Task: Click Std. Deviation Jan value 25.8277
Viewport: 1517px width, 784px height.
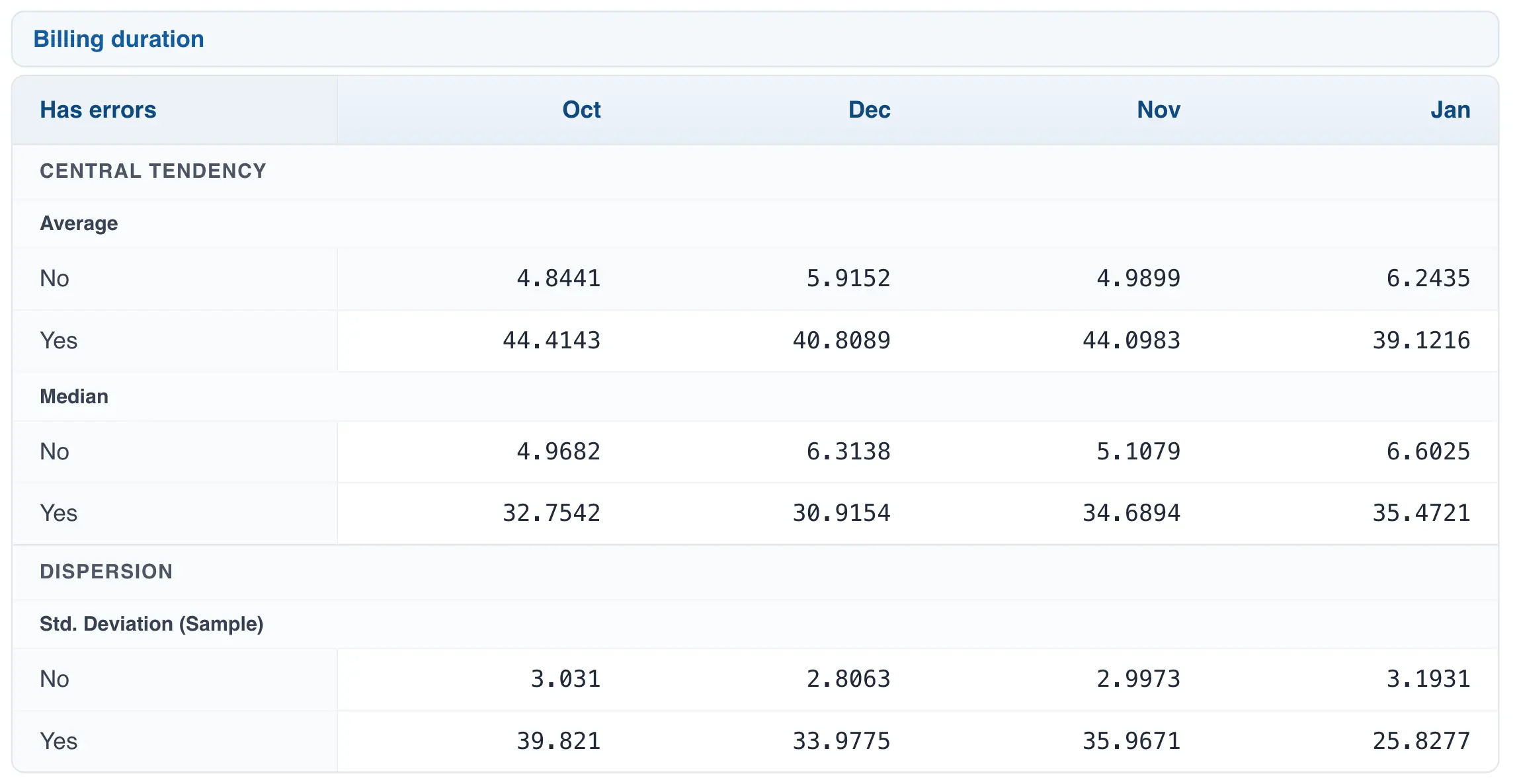Action: click(1422, 741)
